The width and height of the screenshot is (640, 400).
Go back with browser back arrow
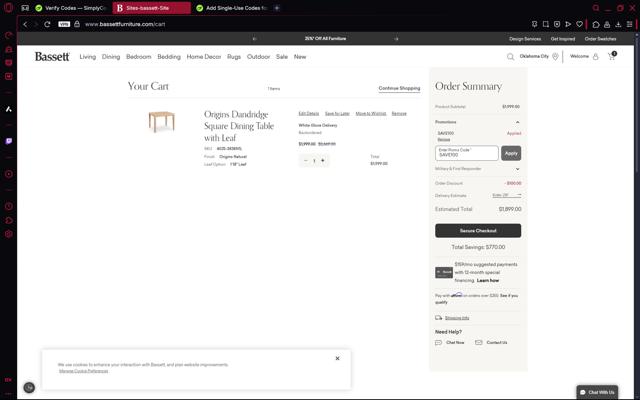point(25,24)
